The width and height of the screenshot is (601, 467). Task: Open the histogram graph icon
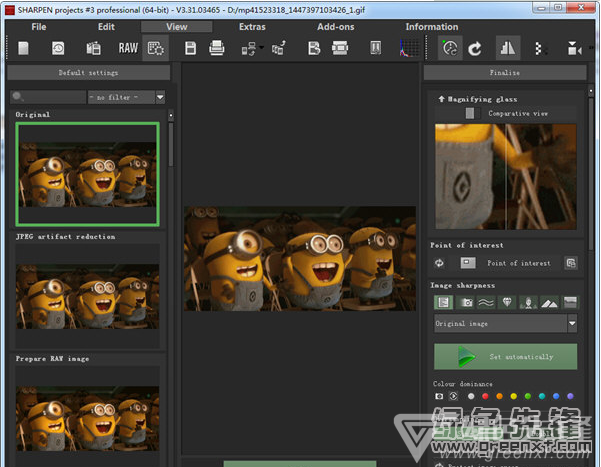click(409, 48)
